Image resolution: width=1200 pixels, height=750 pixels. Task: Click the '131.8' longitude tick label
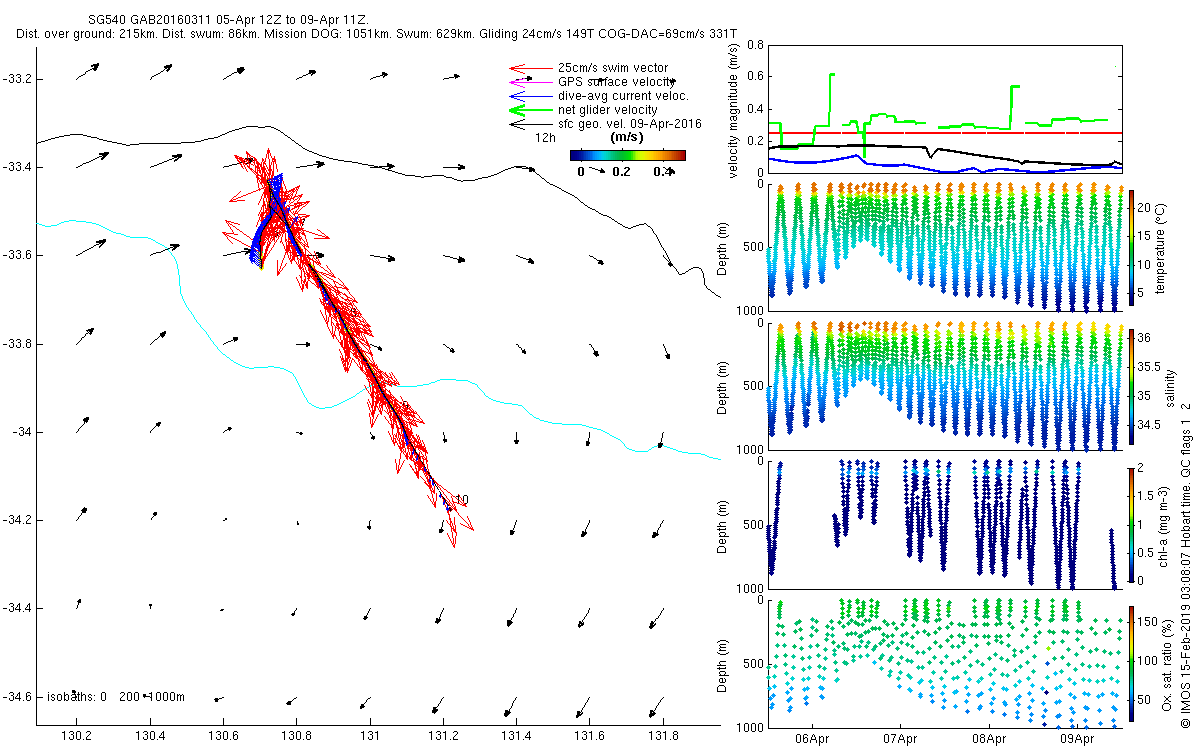[664, 736]
